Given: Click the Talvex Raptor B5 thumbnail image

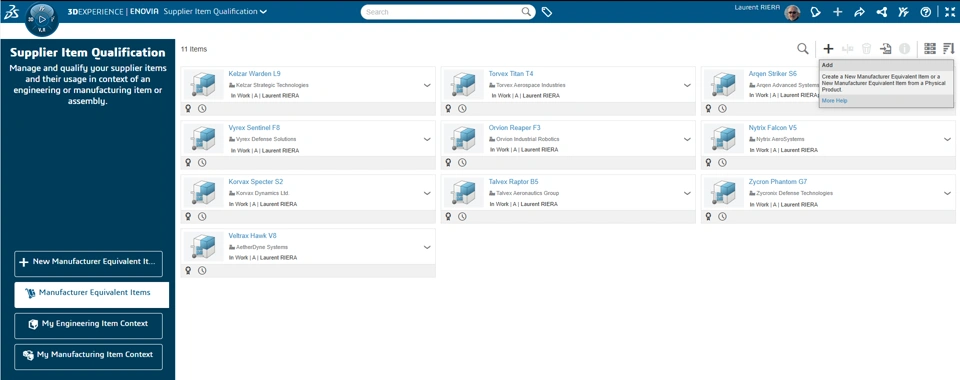Looking at the screenshot, I should click(464, 193).
